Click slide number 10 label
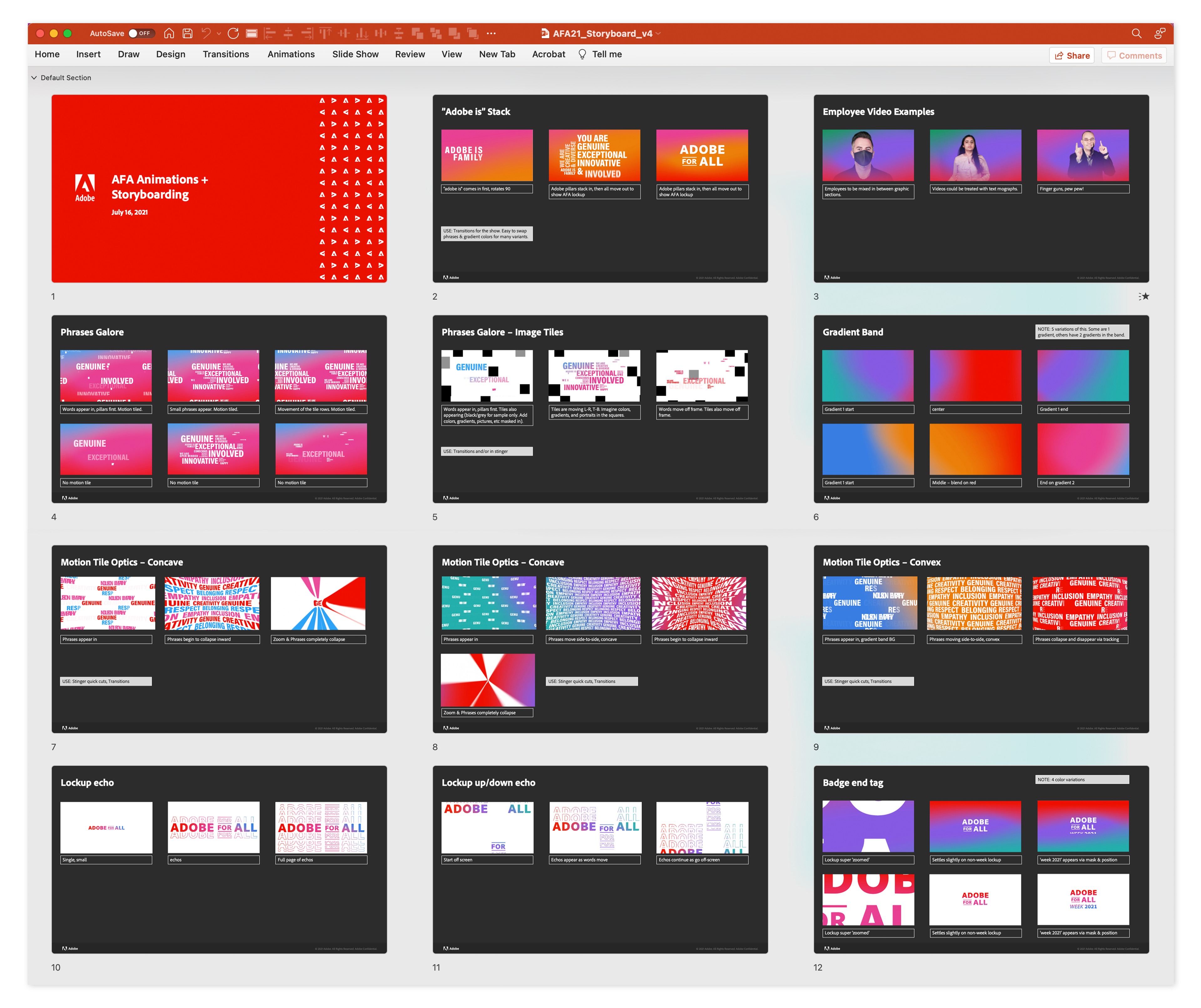Screen dimensions: 1201x1008 pos(55,967)
